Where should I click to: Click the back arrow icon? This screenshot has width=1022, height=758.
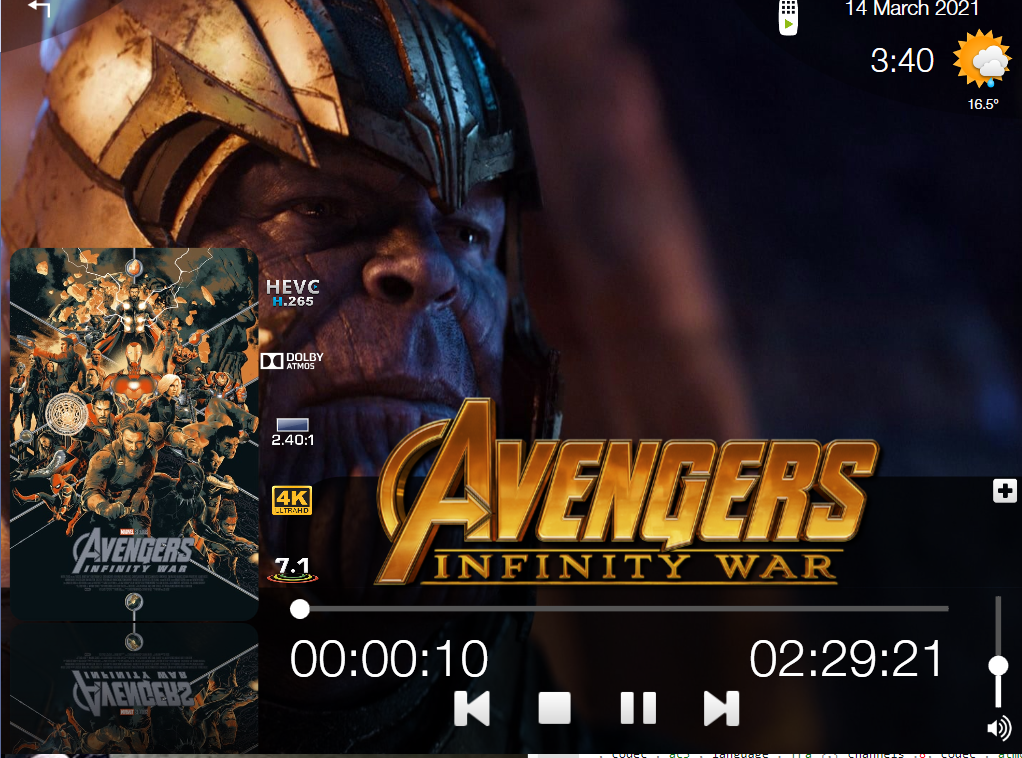tap(40, 8)
